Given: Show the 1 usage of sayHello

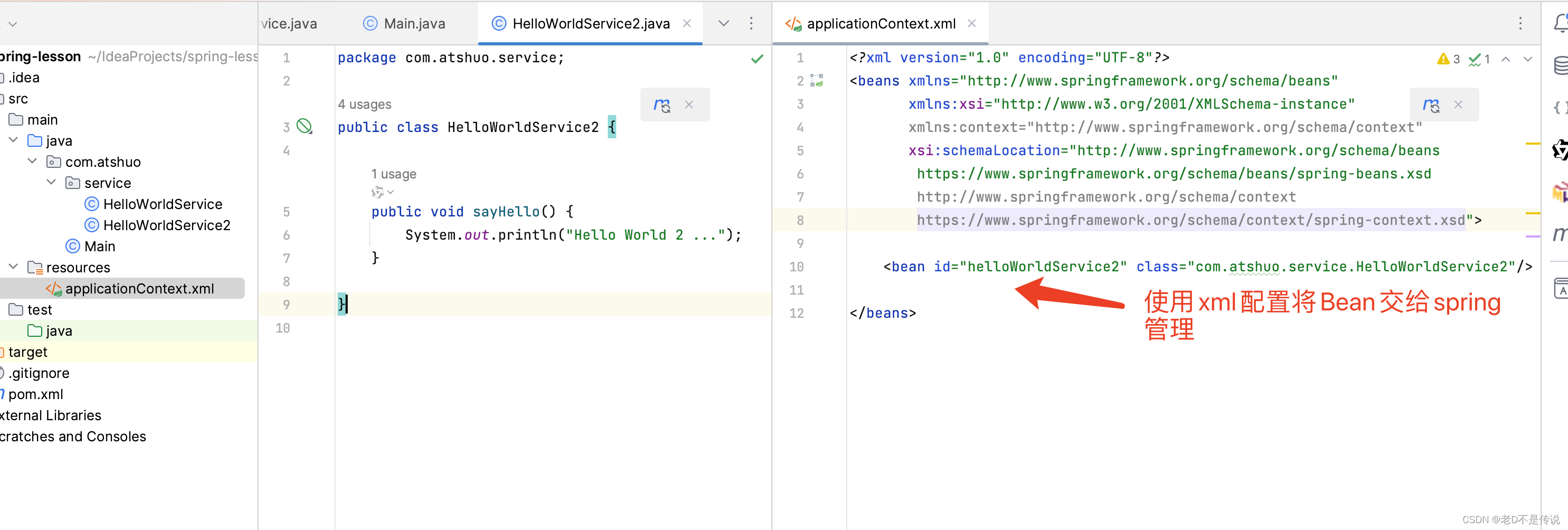Looking at the screenshot, I should (394, 174).
